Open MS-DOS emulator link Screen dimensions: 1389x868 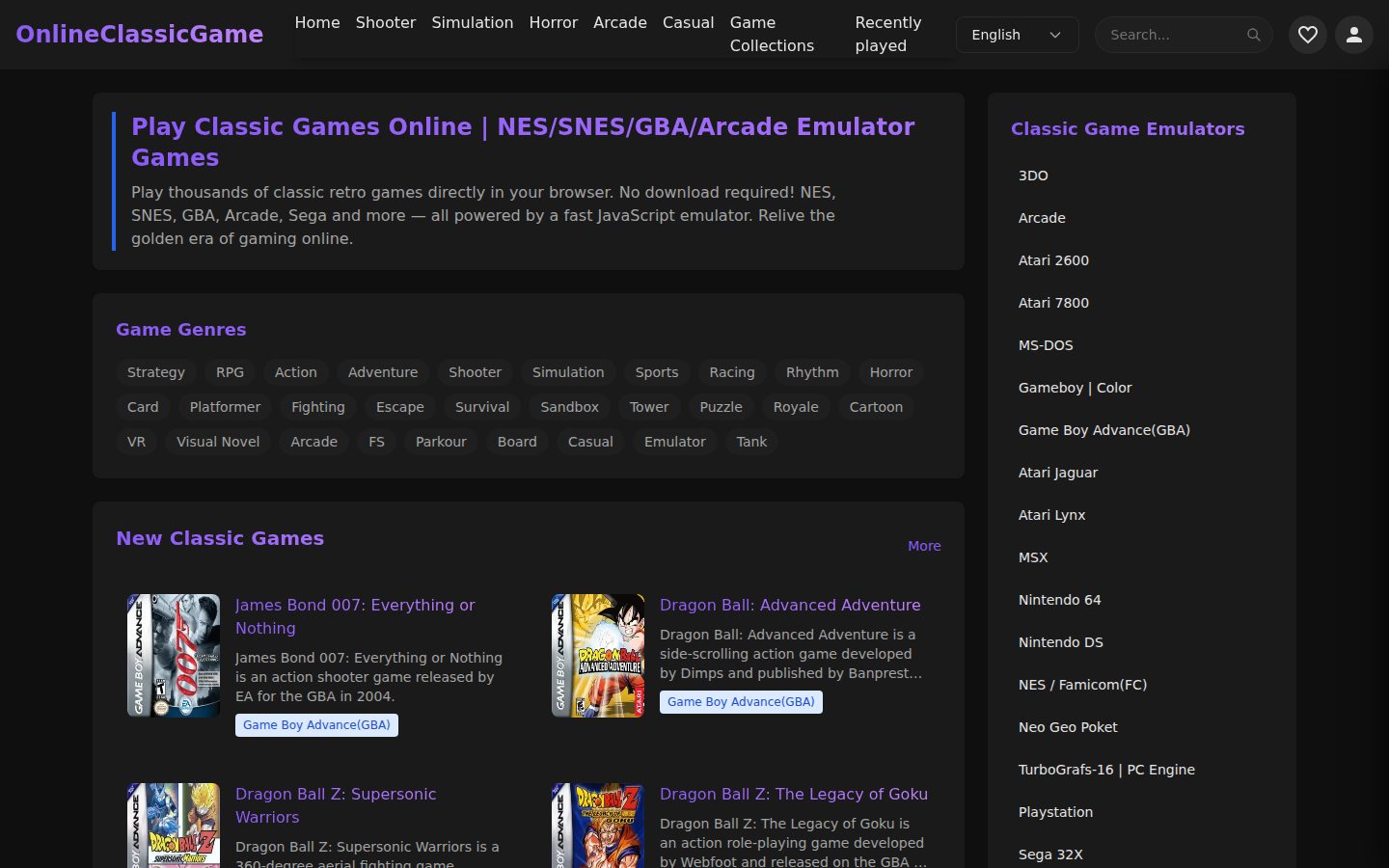coord(1046,345)
